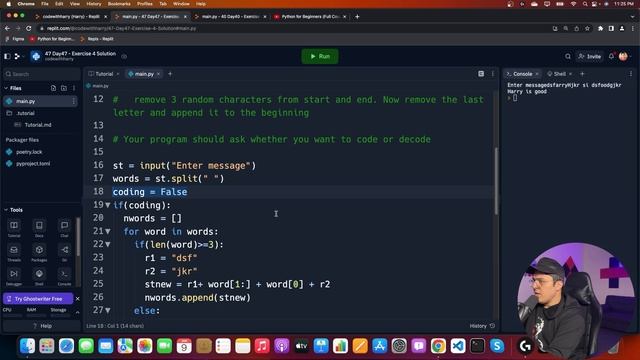Open the Debugger tool in the Tools panel
This screenshot has width=640, height=360.
[x=14, y=276]
